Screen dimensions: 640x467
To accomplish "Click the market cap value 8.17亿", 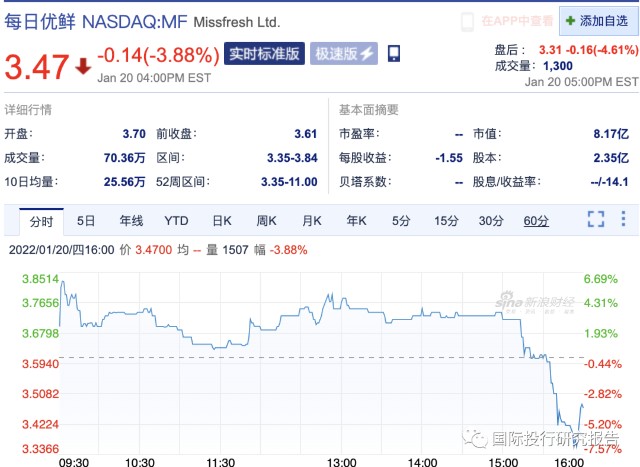I will click(x=611, y=134).
